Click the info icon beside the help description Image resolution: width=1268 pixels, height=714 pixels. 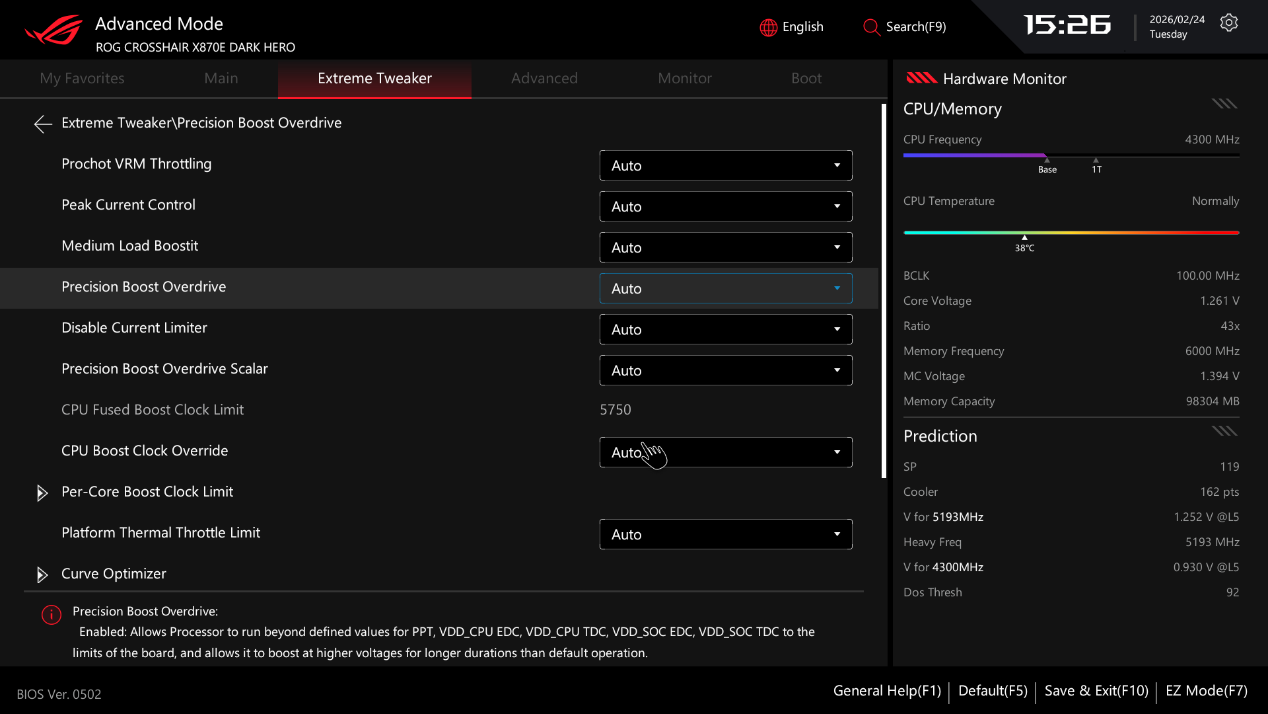click(51, 615)
